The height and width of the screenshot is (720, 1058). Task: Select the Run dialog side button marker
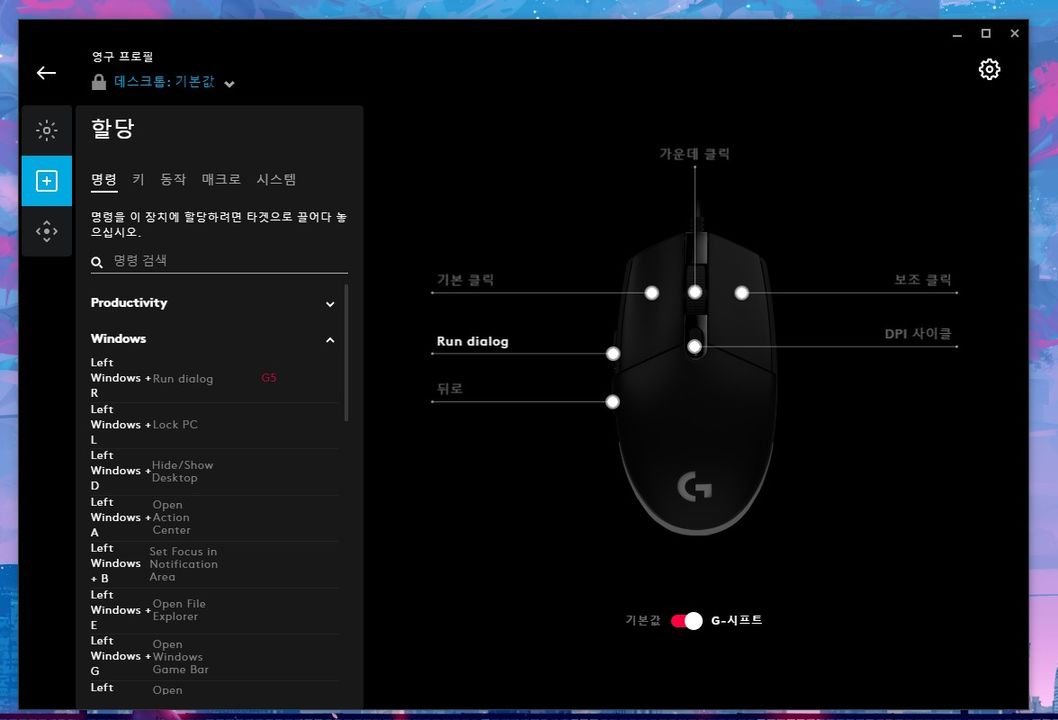613,354
